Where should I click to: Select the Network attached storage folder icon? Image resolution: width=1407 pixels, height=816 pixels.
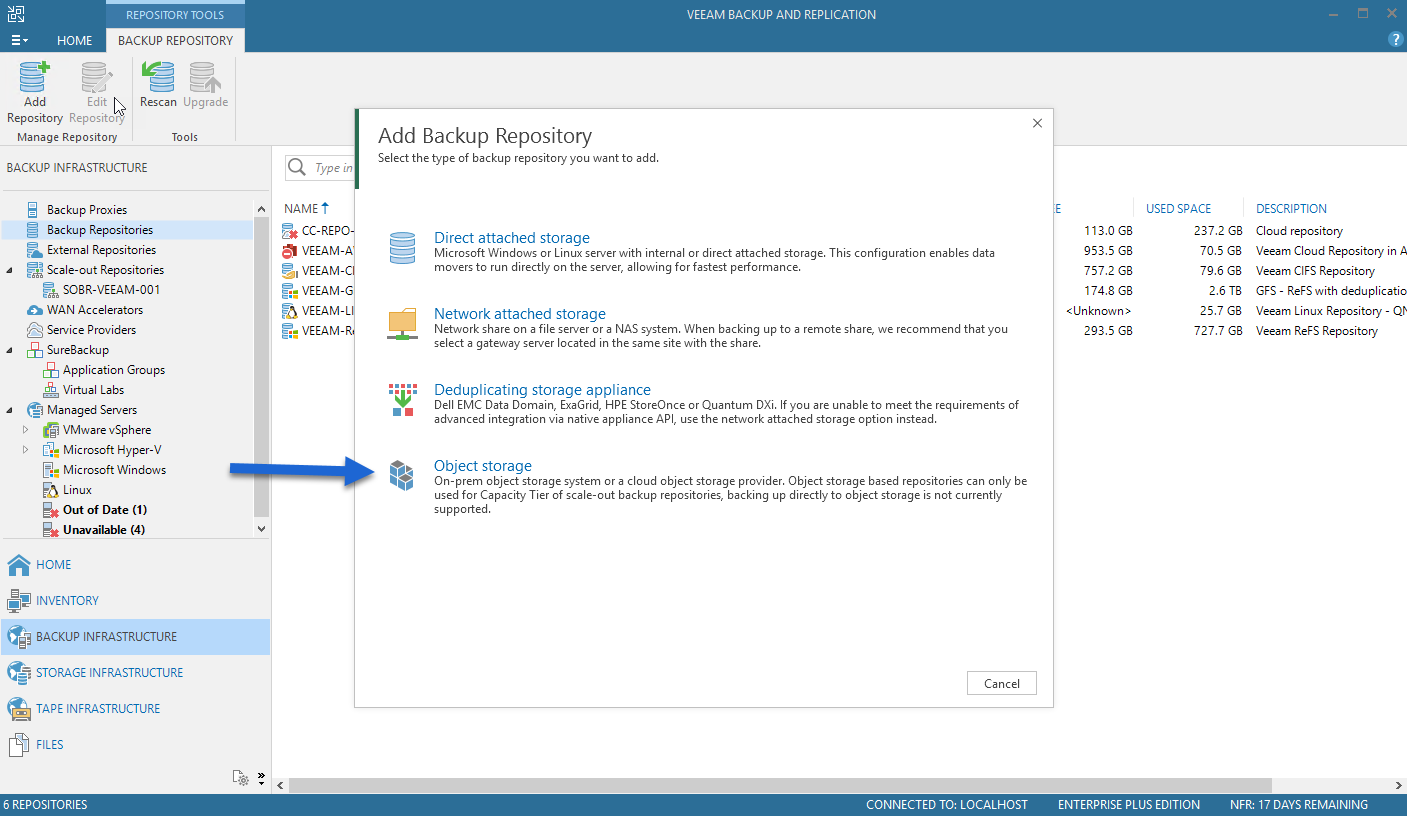coord(402,324)
